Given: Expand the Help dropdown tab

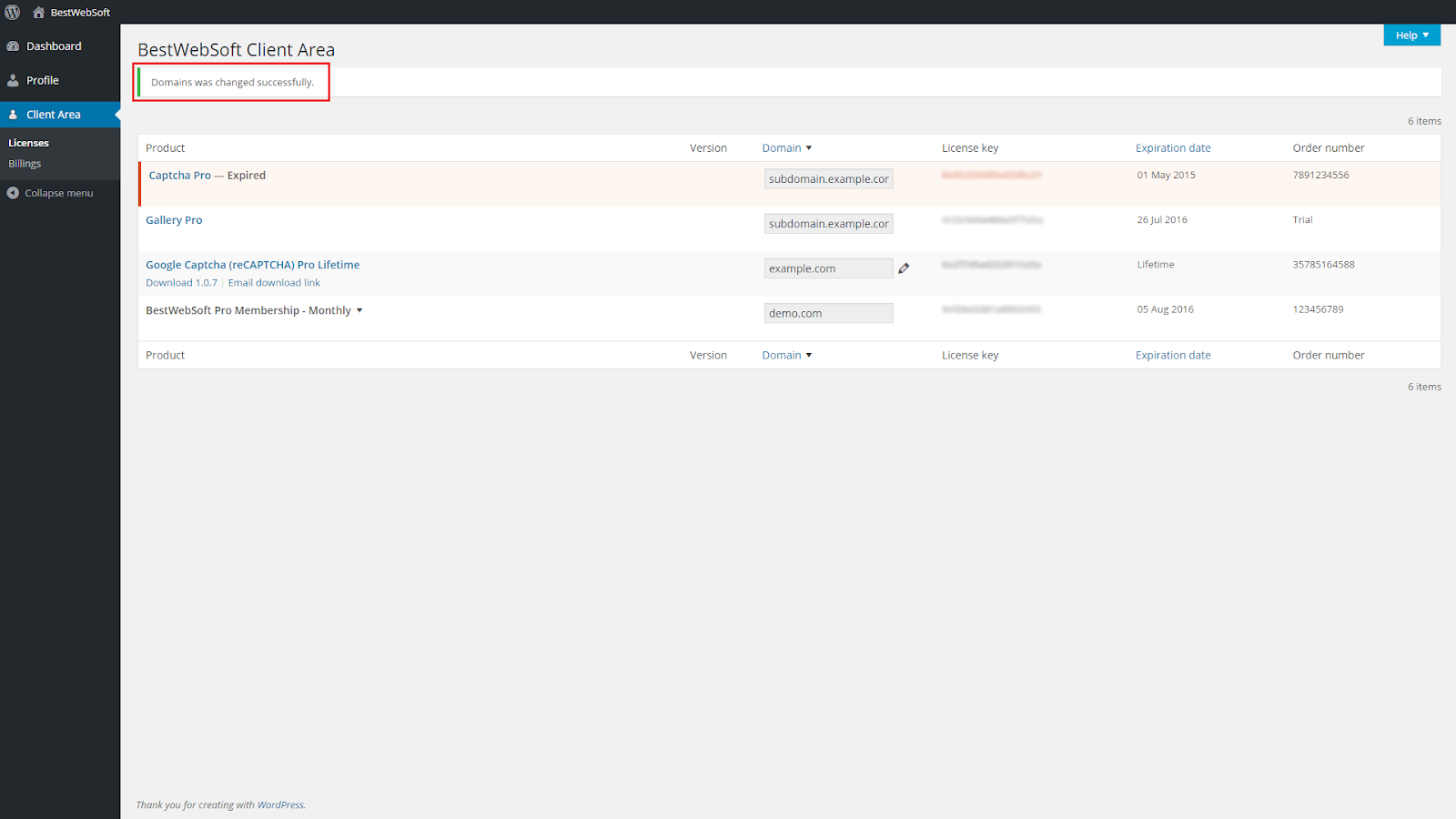Looking at the screenshot, I should 1412,35.
